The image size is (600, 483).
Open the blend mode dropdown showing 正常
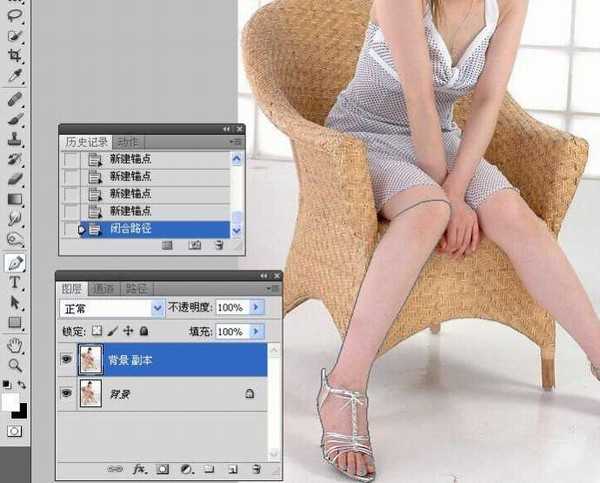(112, 307)
